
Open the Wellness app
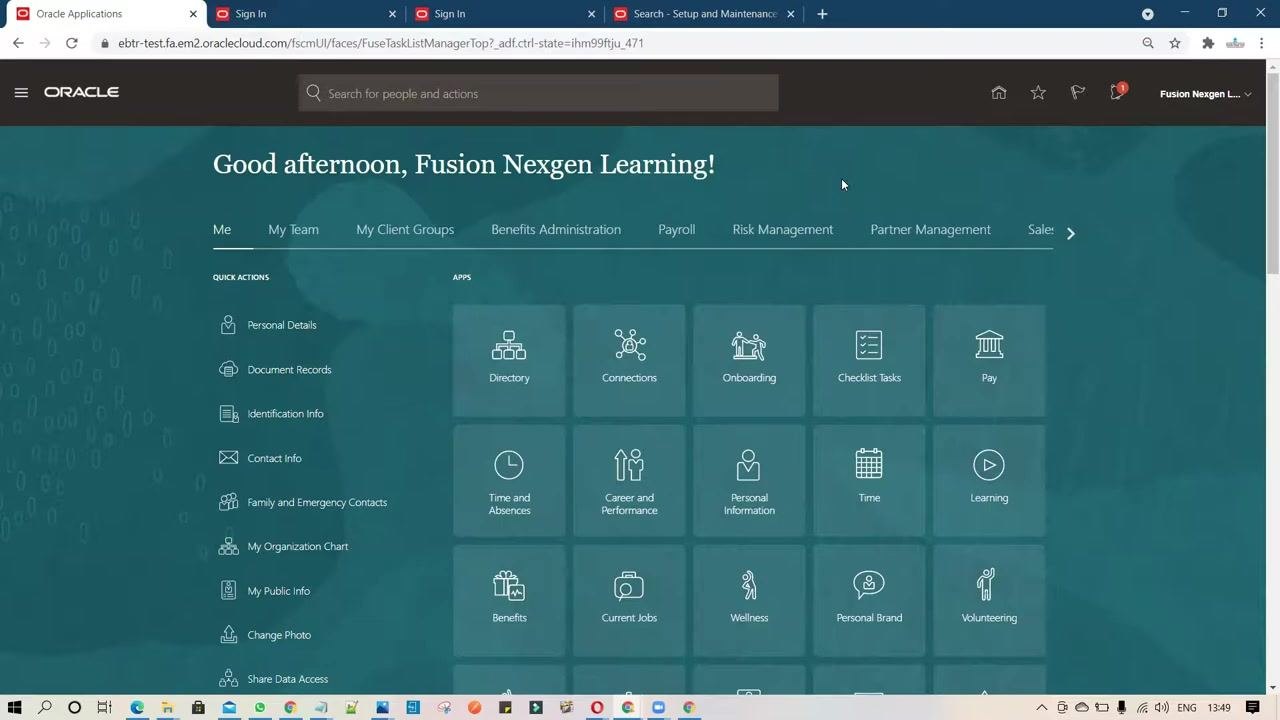point(749,600)
